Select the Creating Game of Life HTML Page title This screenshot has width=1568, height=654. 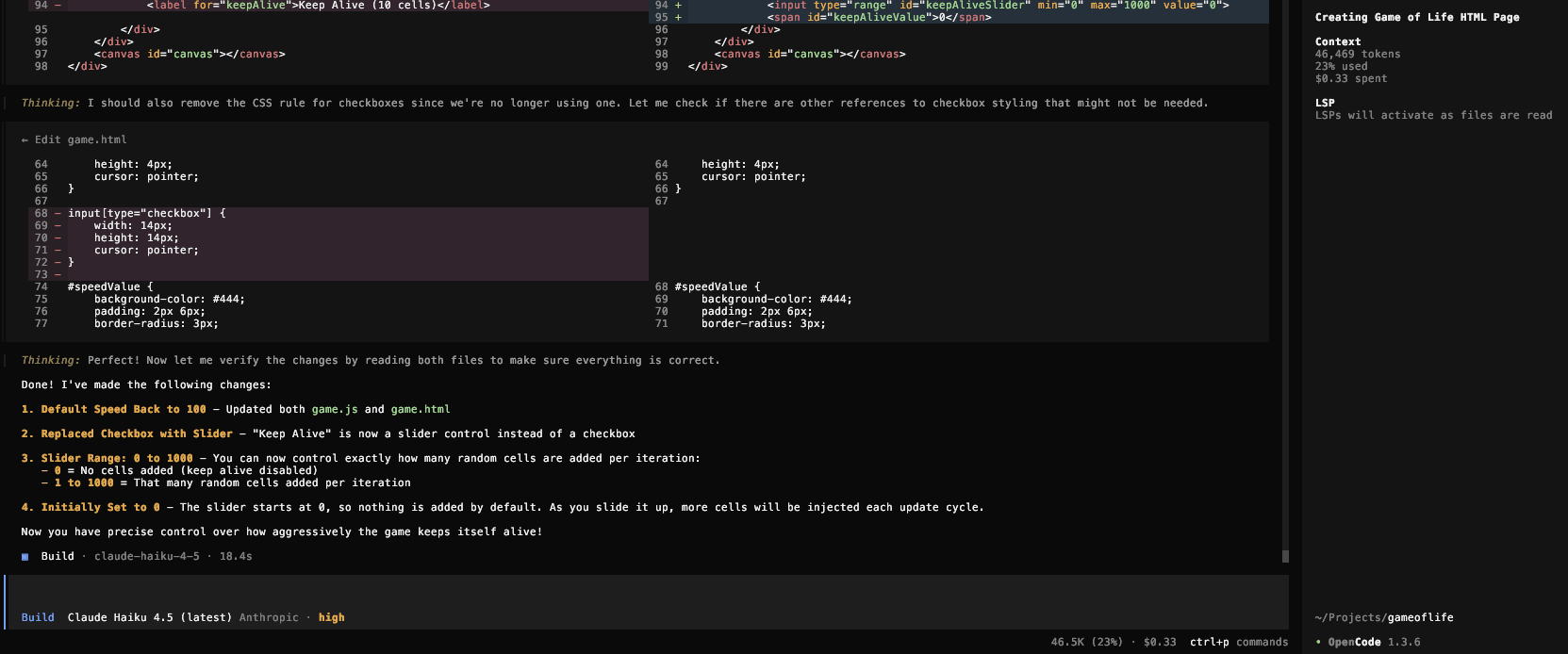pyautogui.click(x=1416, y=18)
